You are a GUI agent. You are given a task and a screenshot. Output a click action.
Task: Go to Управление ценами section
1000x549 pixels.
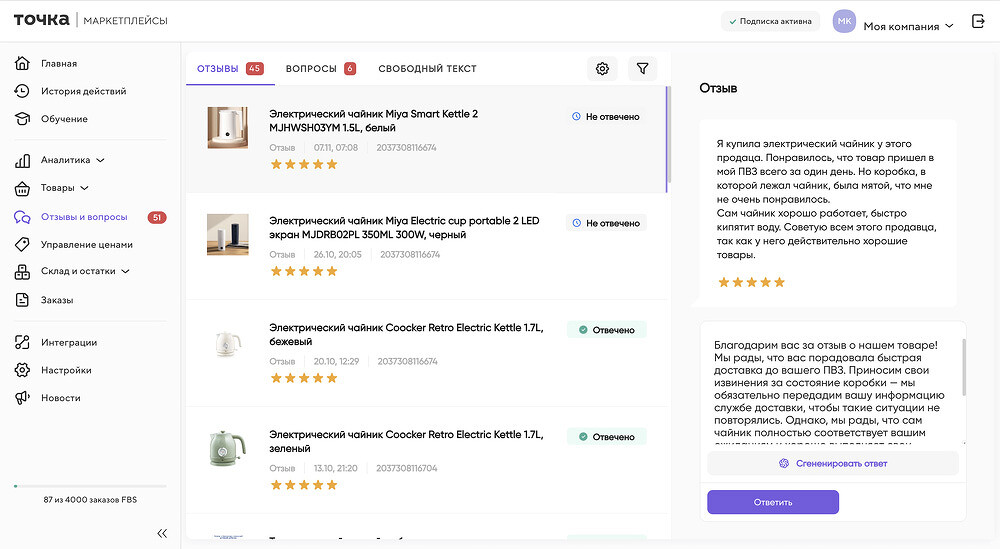coord(86,245)
